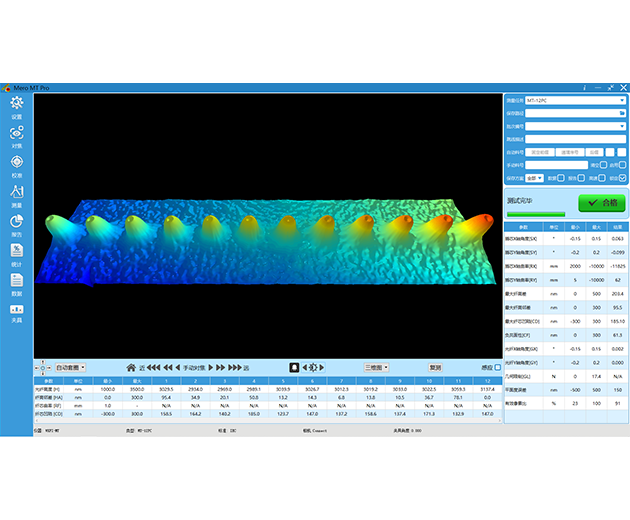Image resolution: width=630 pixels, height=520 pixels.
Task: Click the 复测 retest button
Action: coord(436,368)
